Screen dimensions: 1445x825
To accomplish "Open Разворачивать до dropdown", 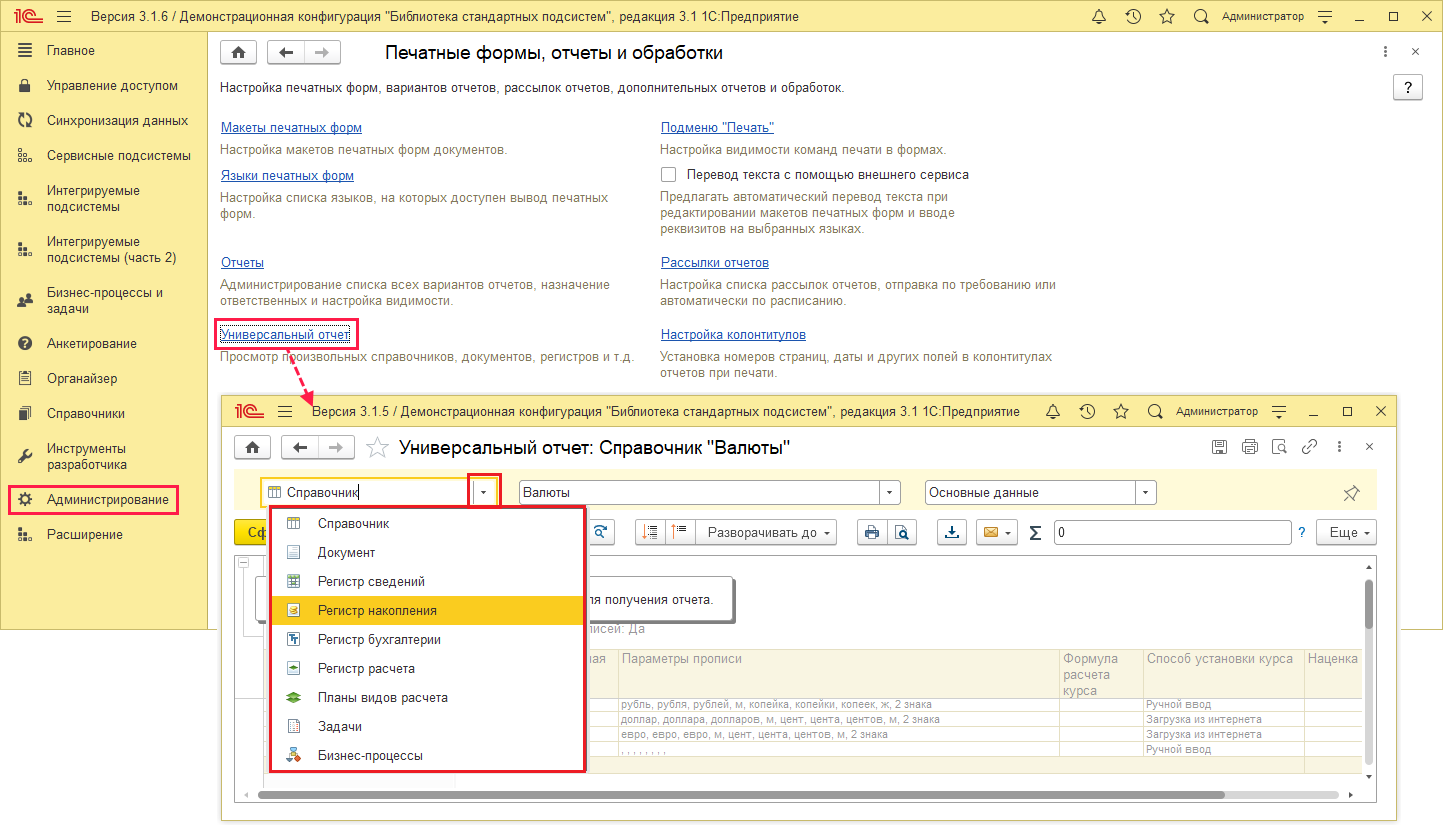I will [768, 533].
